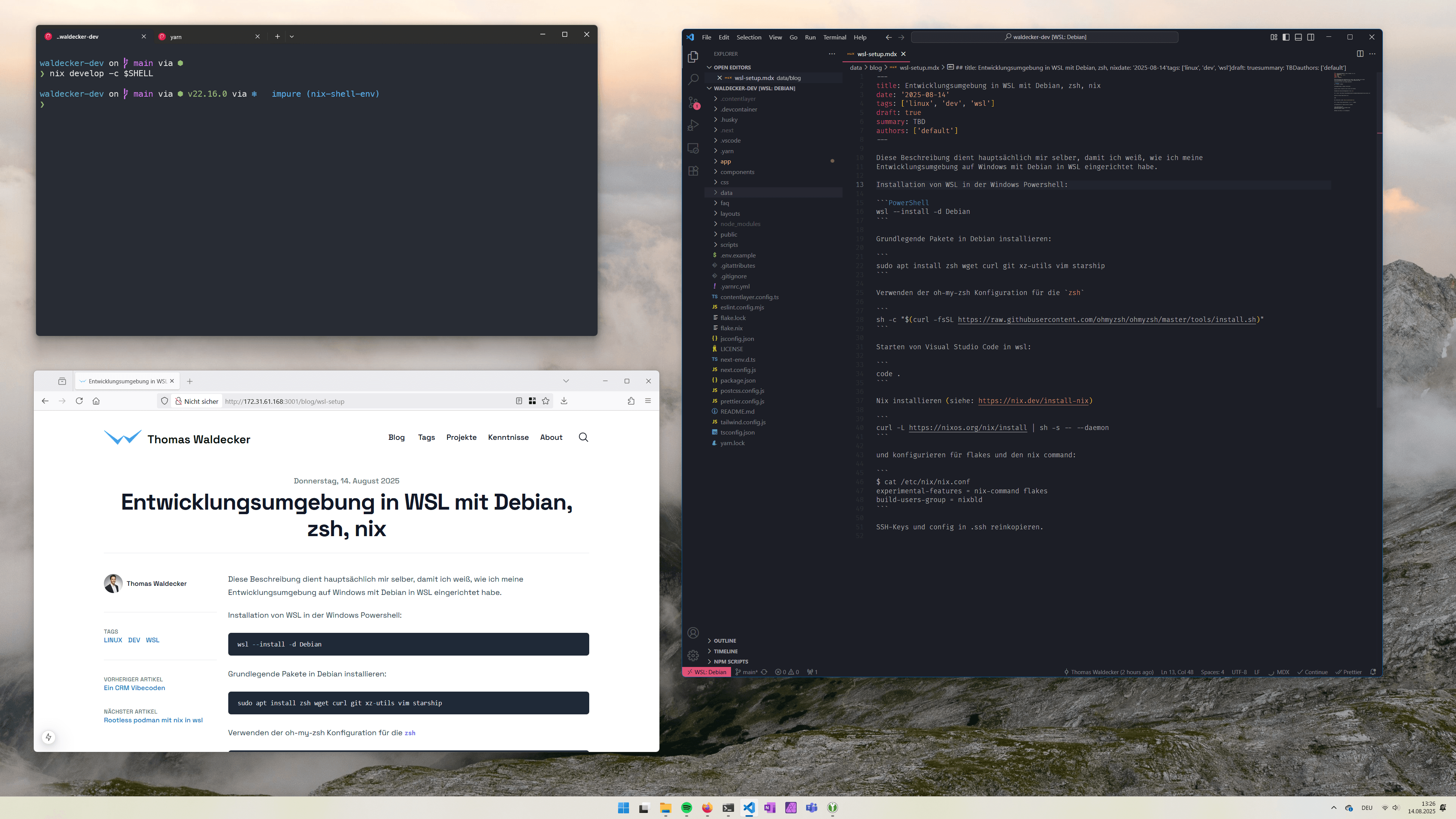The height and width of the screenshot is (819, 1456).
Task: Open OneNote from the Windows taskbar
Action: (770, 808)
